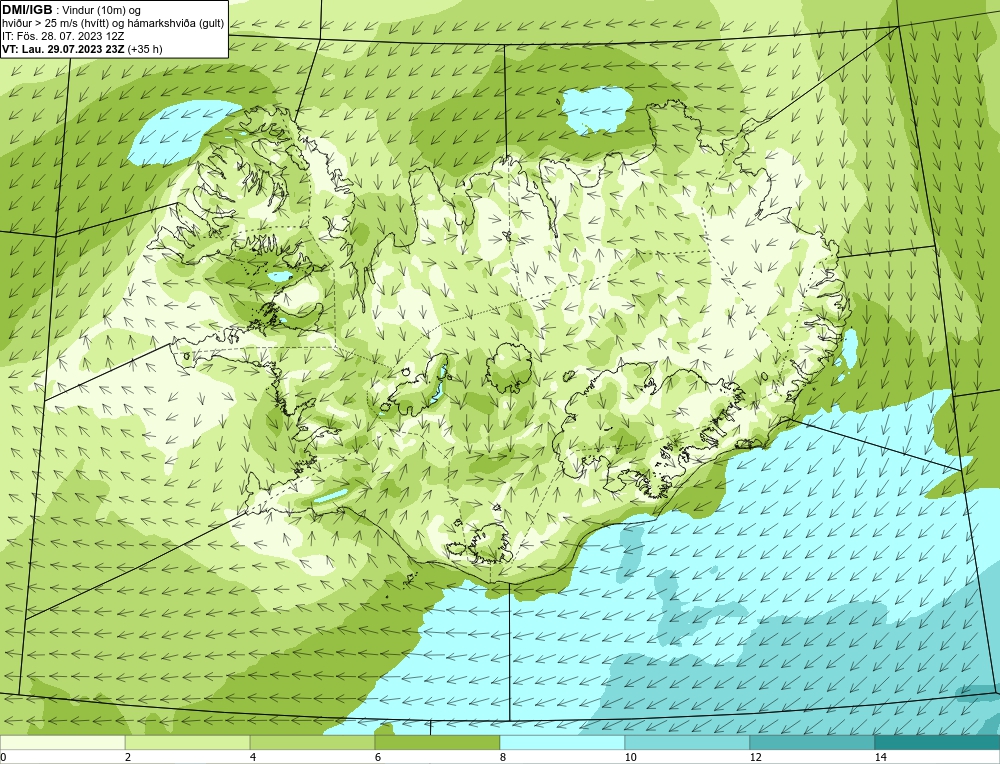Click the legend value '8'

(x=503, y=757)
